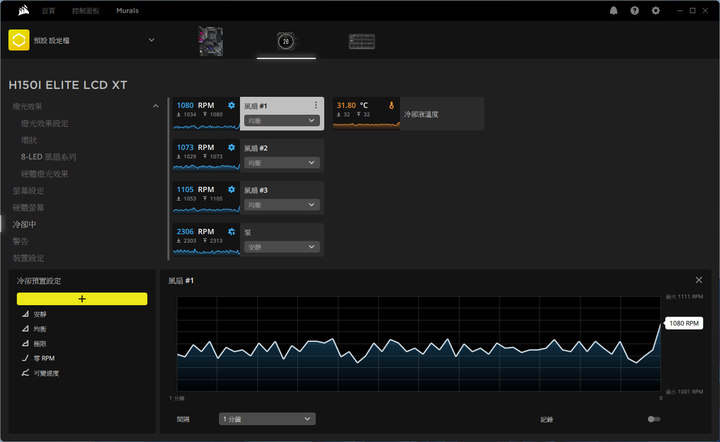Close the 風扇 #1 graph panel

point(699,280)
